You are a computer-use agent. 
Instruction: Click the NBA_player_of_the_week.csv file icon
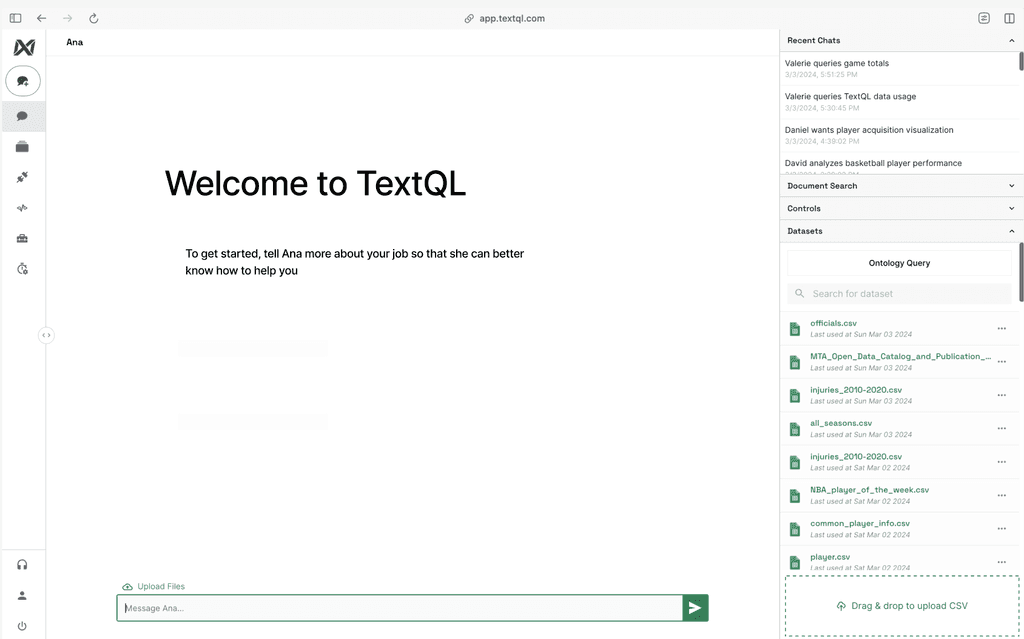tap(795, 496)
